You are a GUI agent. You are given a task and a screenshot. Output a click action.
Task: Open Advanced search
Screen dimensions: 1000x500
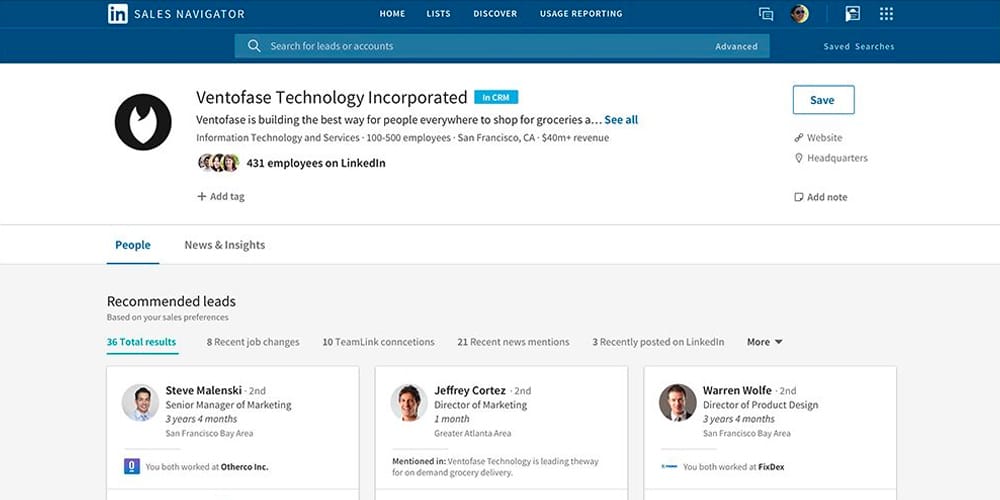(736, 47)
